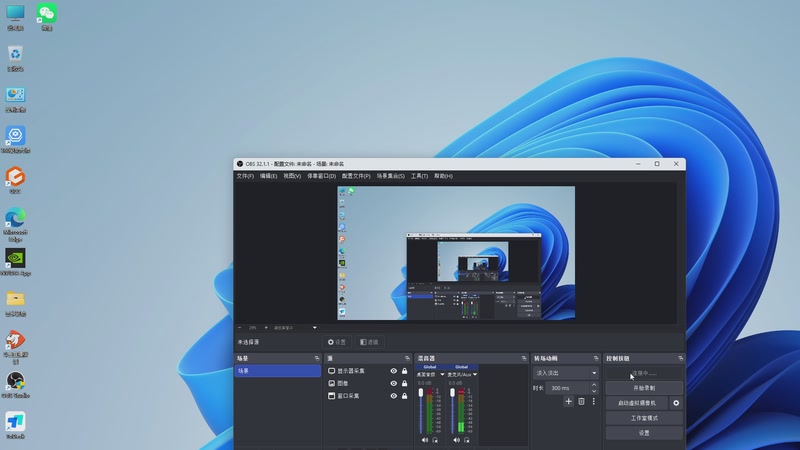Launch the NVIDIA App desktop shortcut
Image resolution: width=800 pixels, height=450 pixels.
[15, 262]
